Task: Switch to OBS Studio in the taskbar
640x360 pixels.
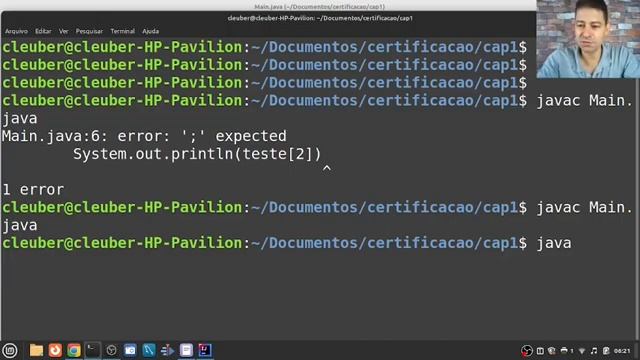Action: coord(111,350)
